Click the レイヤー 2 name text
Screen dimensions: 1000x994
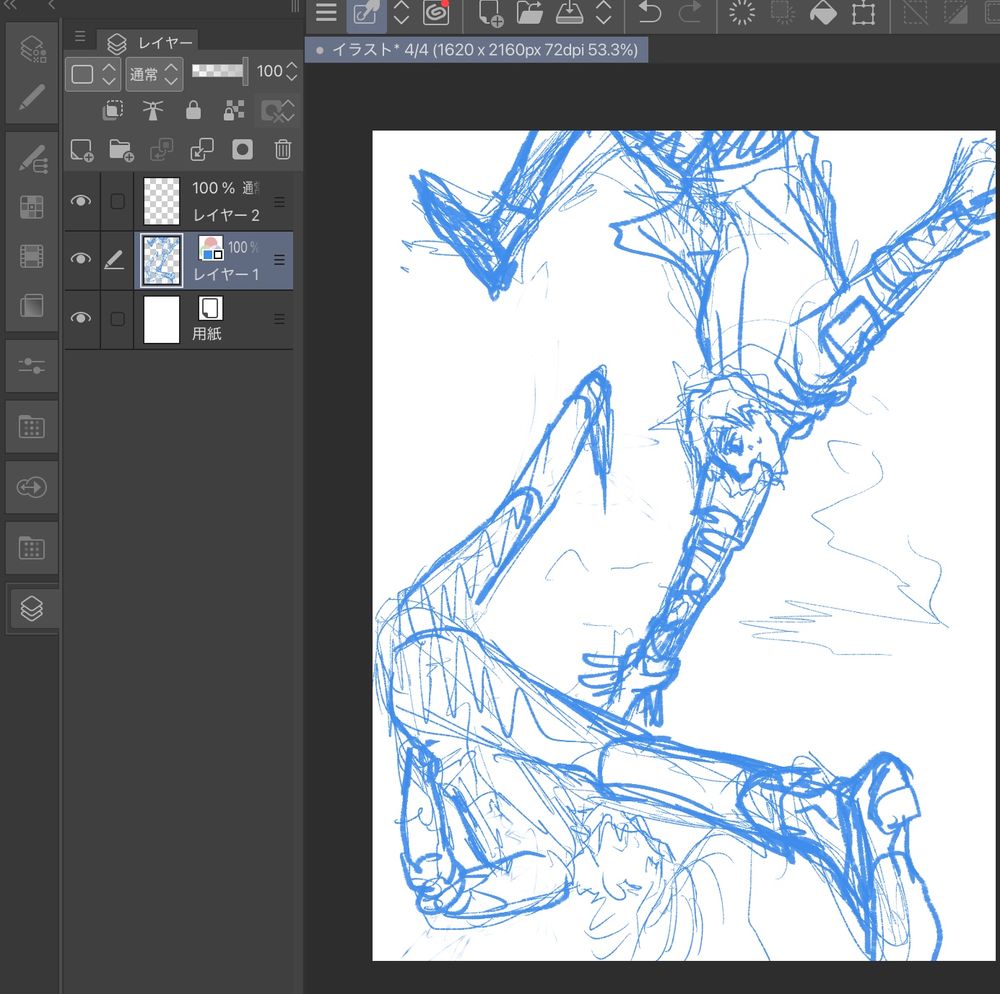click(226, 216)
